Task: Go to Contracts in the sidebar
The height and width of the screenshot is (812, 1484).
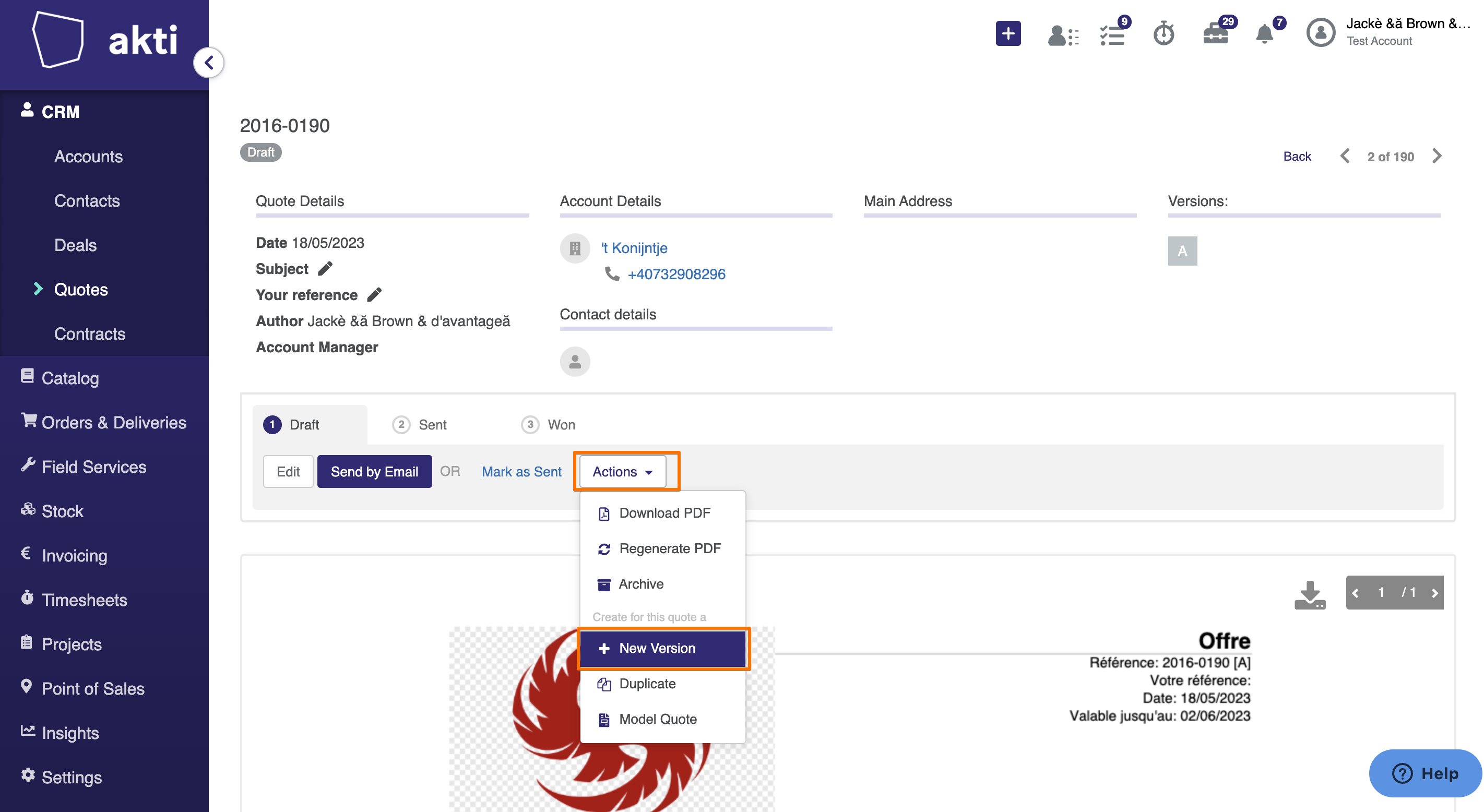Action: 89,333
